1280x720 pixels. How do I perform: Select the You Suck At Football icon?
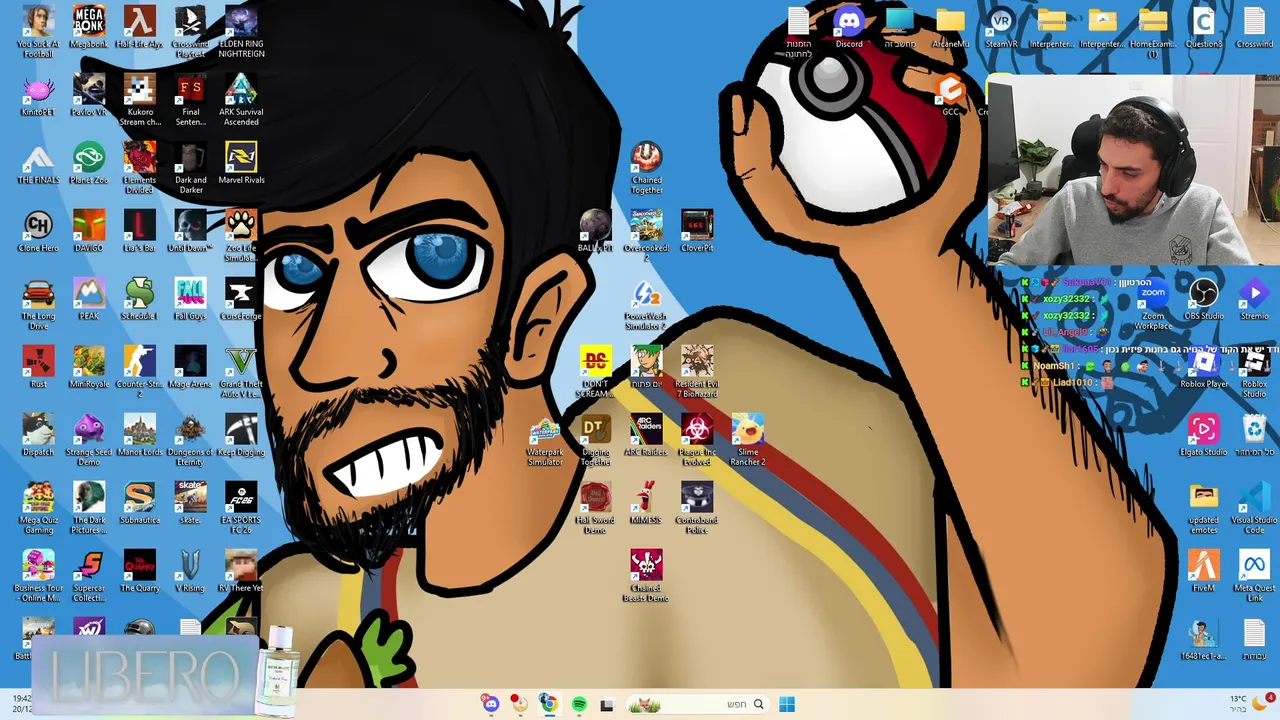(x=38, y=32)
